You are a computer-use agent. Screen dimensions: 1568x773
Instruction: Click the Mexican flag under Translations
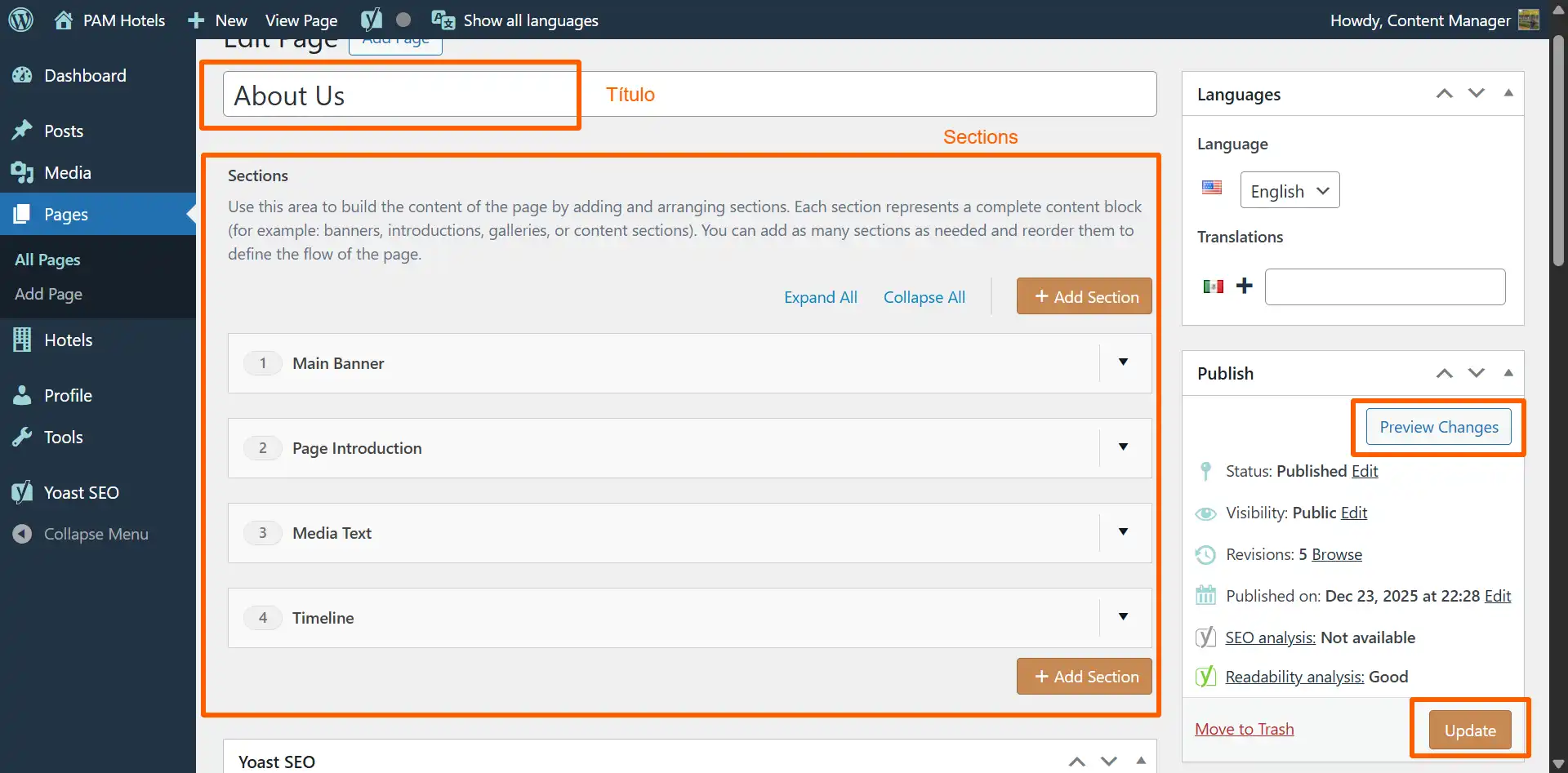1214,287
